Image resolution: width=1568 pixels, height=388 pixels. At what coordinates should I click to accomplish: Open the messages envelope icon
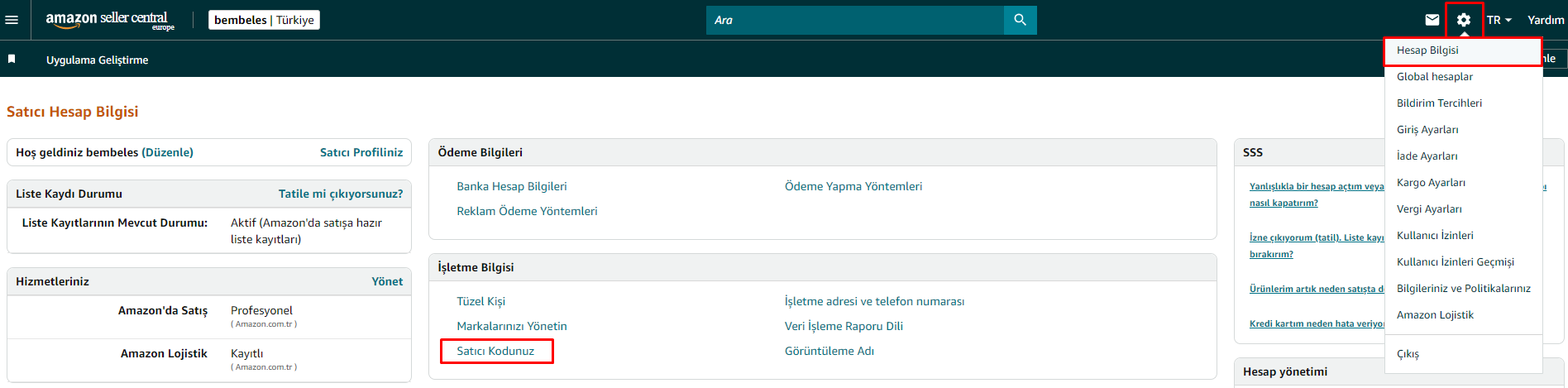coord(1432,20)
